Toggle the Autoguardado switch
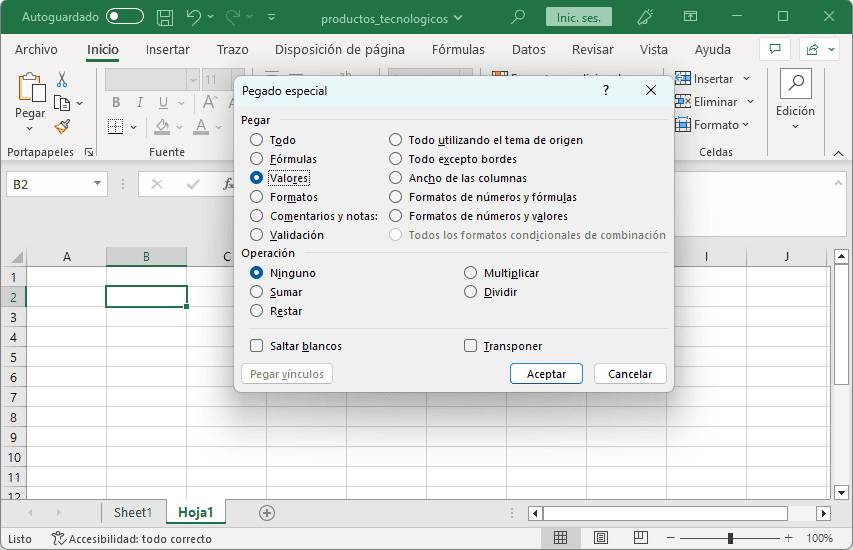The height and width of the screenshot is (550, 853). point(125,17)
